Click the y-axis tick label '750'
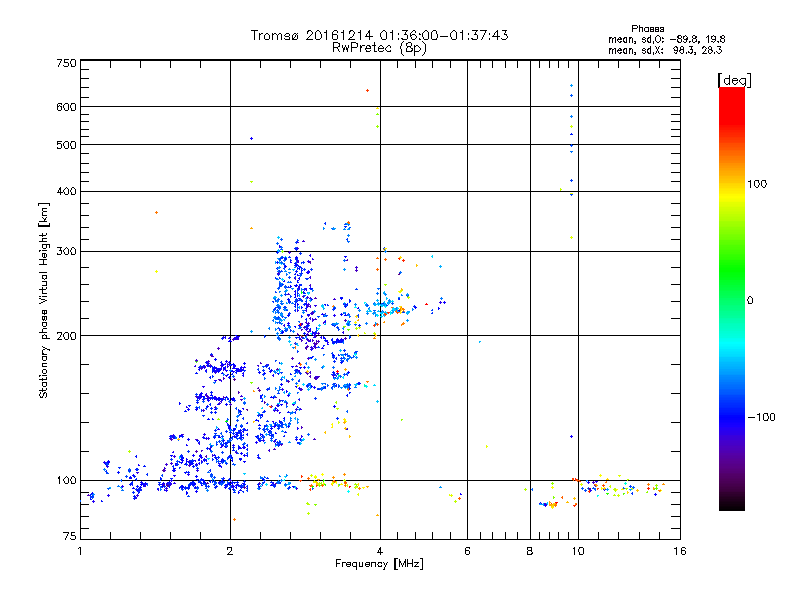Image resolution: width=800 pixels, height=600 pixels. point(67,63)
